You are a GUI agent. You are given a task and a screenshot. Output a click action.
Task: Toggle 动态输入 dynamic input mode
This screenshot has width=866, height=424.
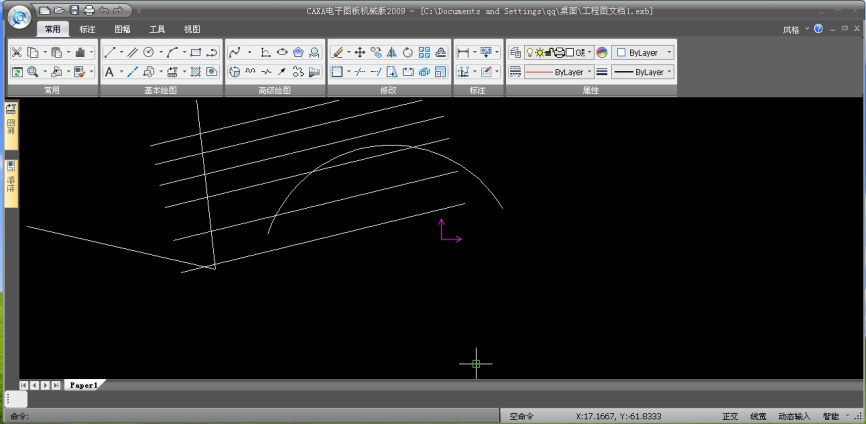(x=794, y=416)
